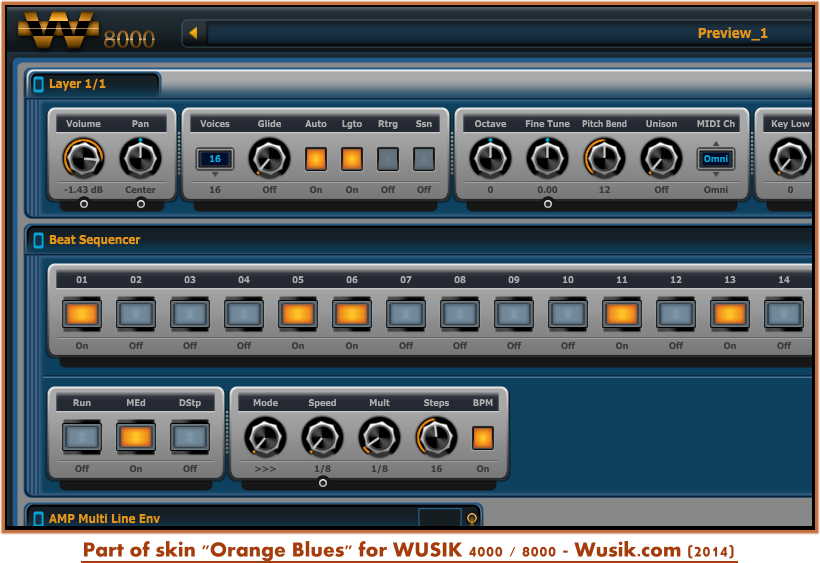
Task: Click the BPM sync button
Action: click(483, 437)
